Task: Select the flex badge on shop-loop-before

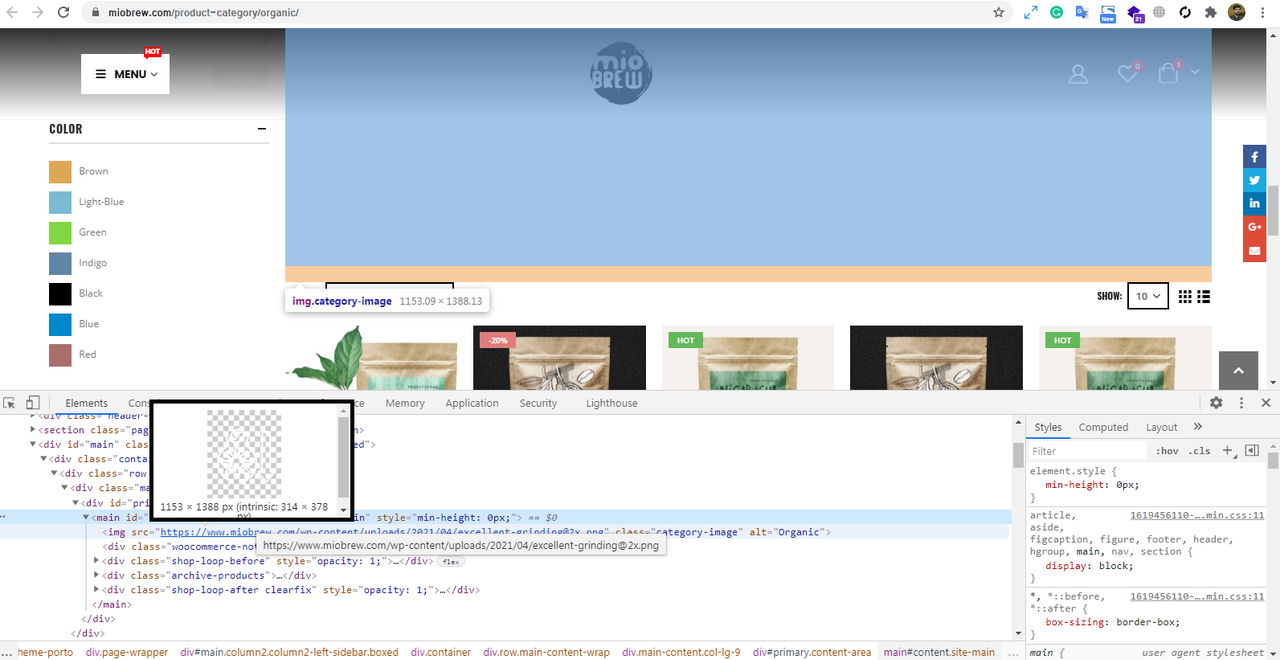Action: tap(451, 561)
